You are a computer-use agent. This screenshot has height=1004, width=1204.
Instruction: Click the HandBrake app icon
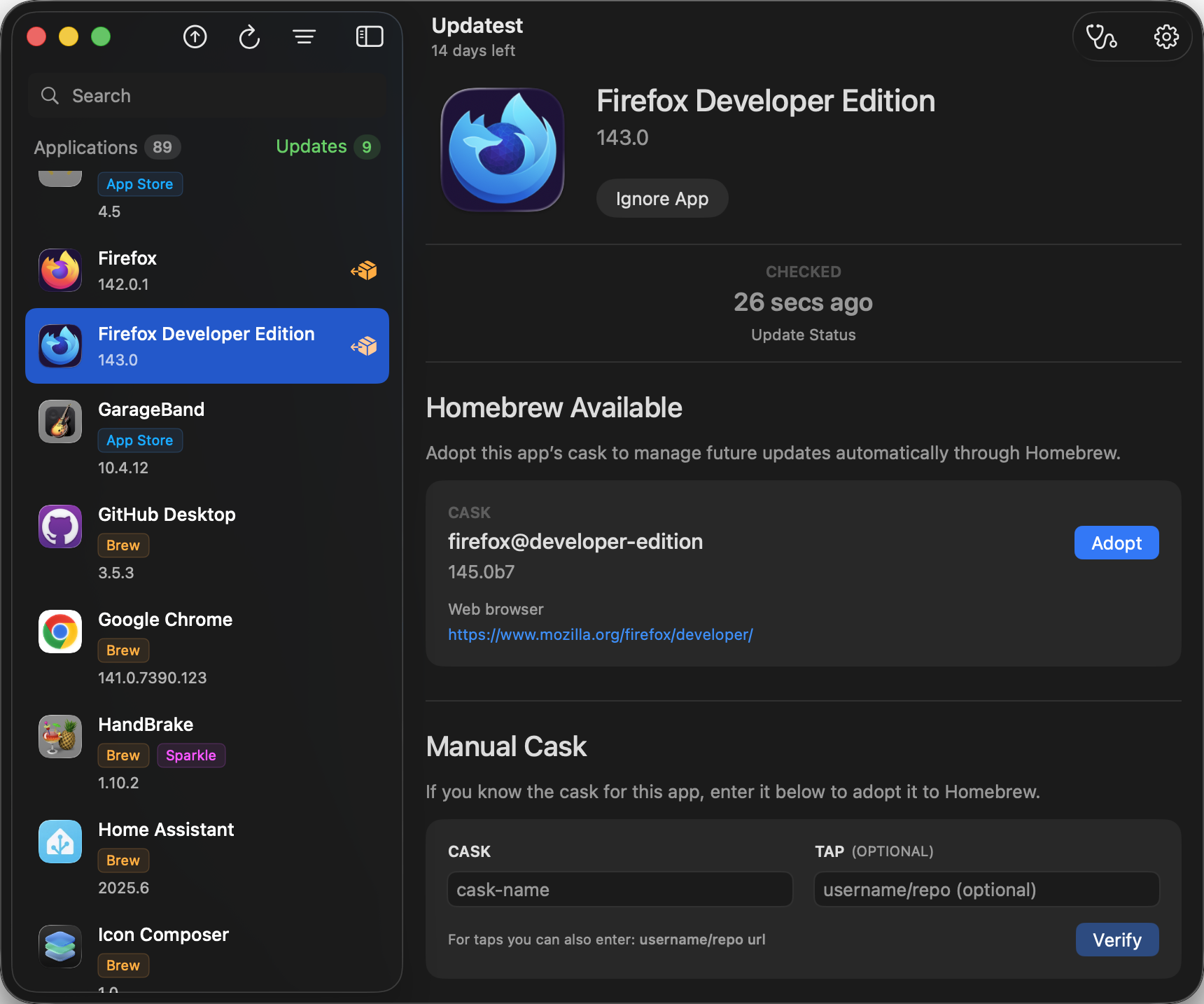[x=59, y=737]
